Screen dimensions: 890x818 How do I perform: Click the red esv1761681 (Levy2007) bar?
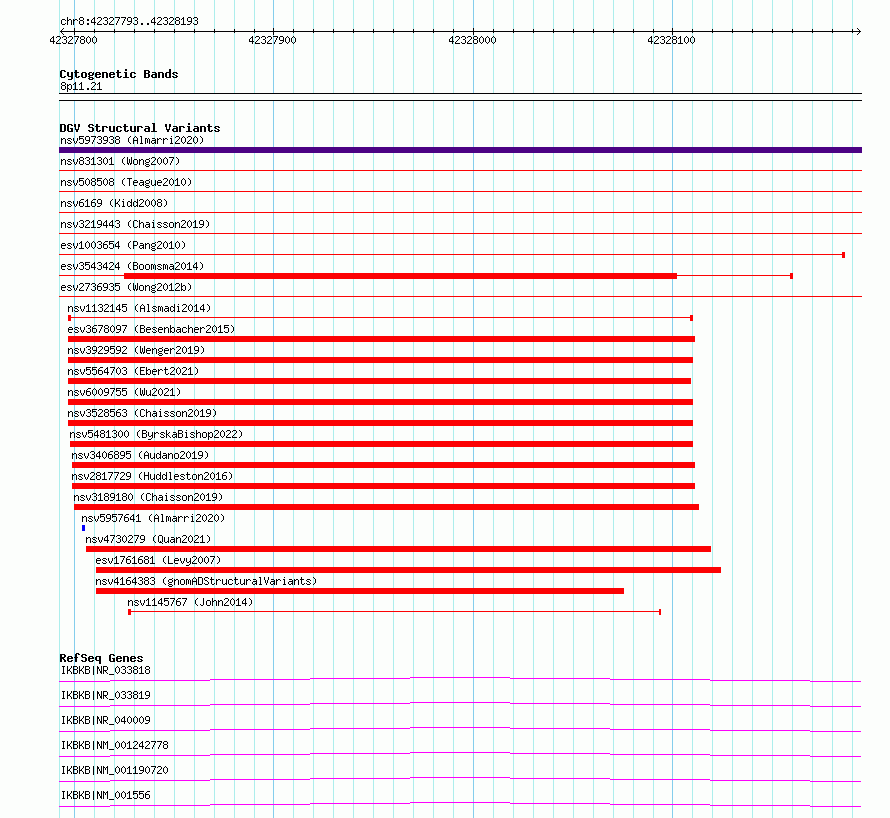coord(409,570)
